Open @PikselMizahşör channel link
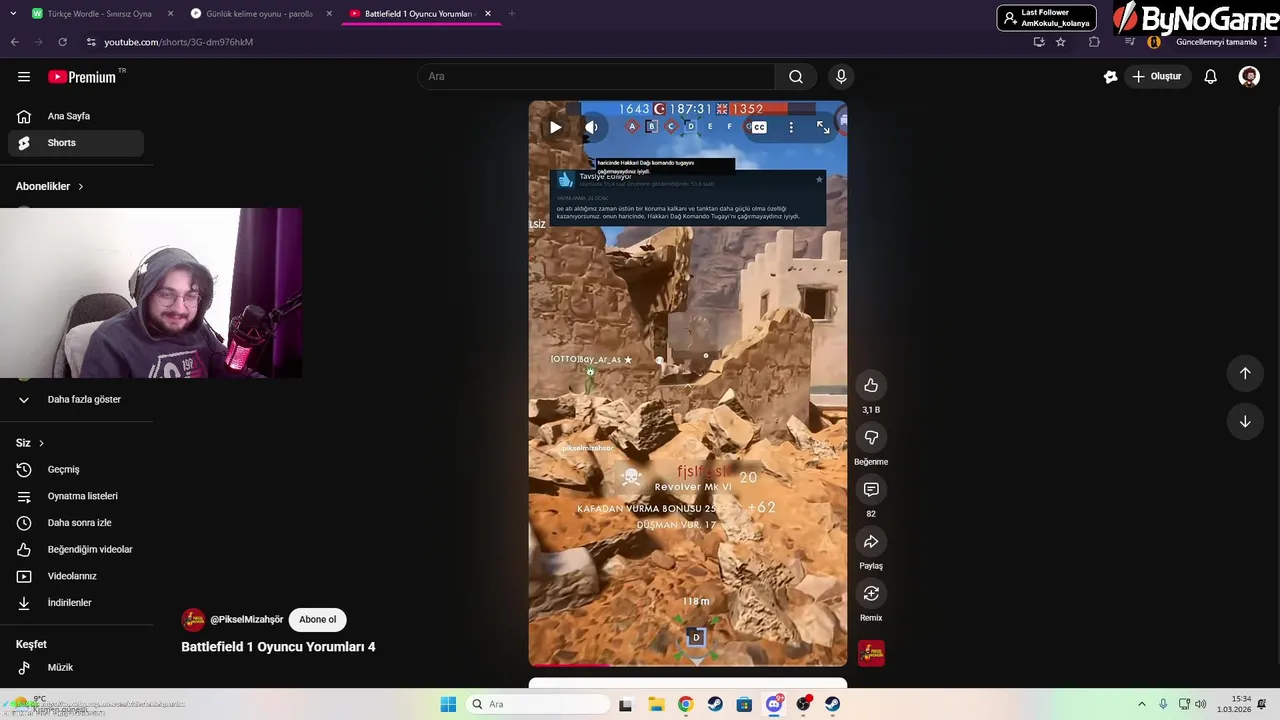1280x720 pixels. (246, 620)
